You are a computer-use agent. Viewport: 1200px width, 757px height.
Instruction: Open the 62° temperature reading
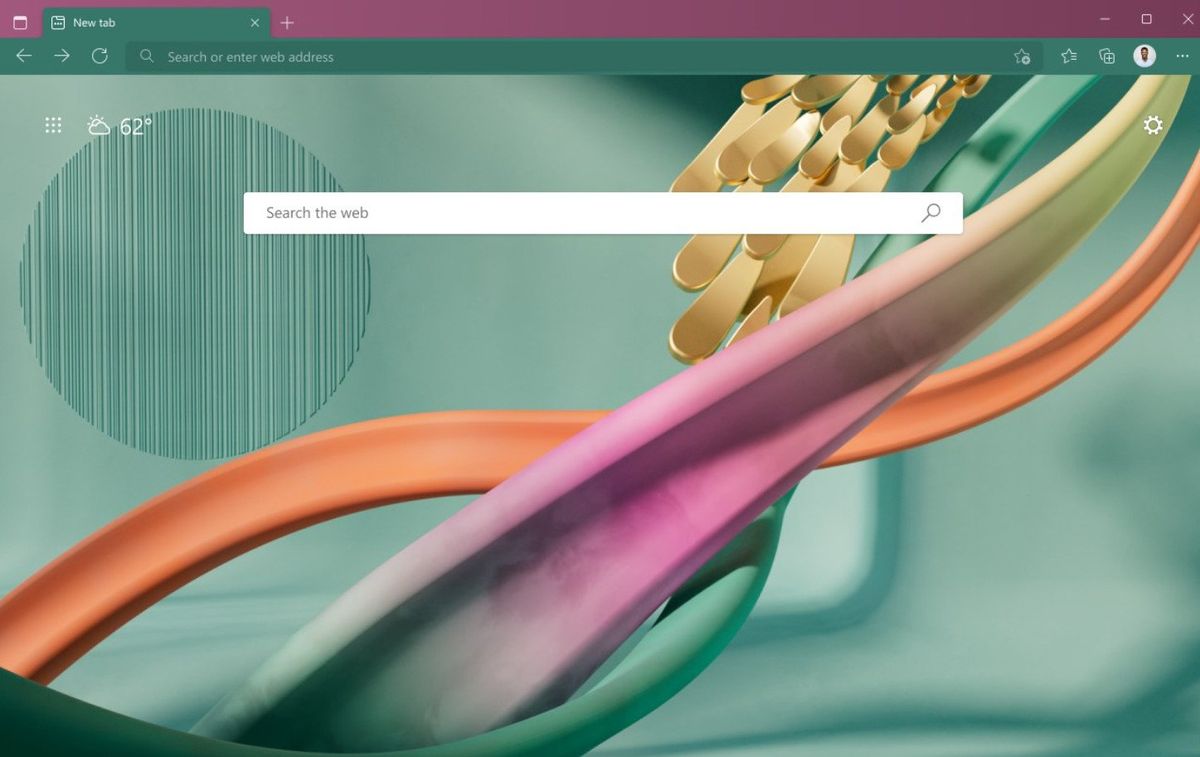[x=136, y=126]
